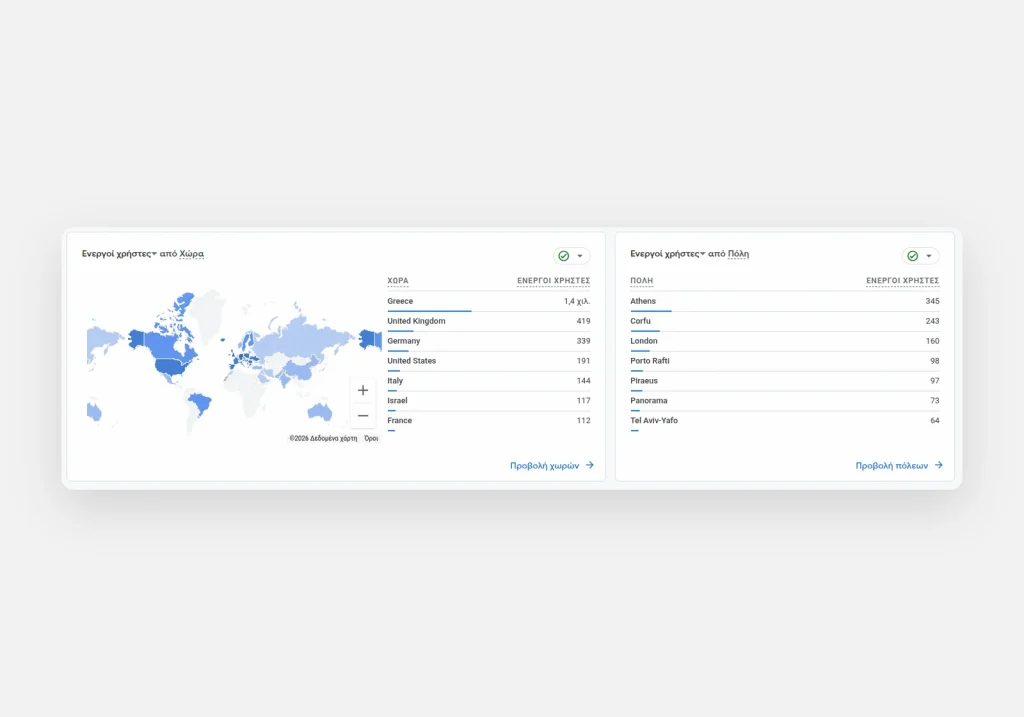
Task: Select the Italy row
Action: (x=488, y=381)
